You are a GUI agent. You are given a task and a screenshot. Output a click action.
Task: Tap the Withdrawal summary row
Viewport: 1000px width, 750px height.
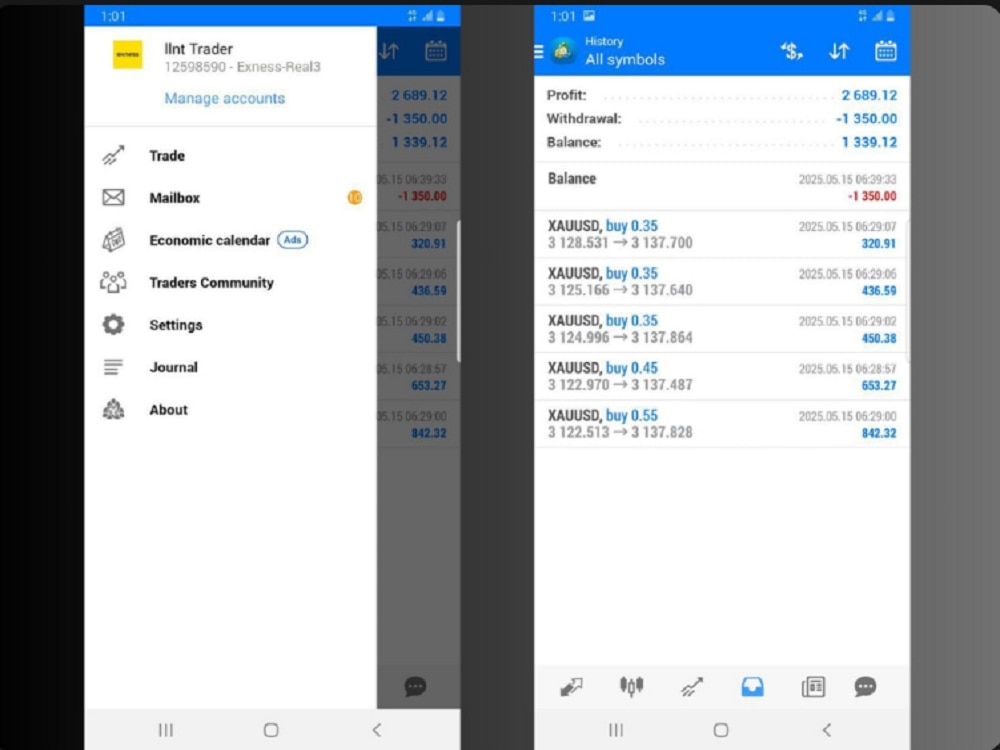point(722,119)
